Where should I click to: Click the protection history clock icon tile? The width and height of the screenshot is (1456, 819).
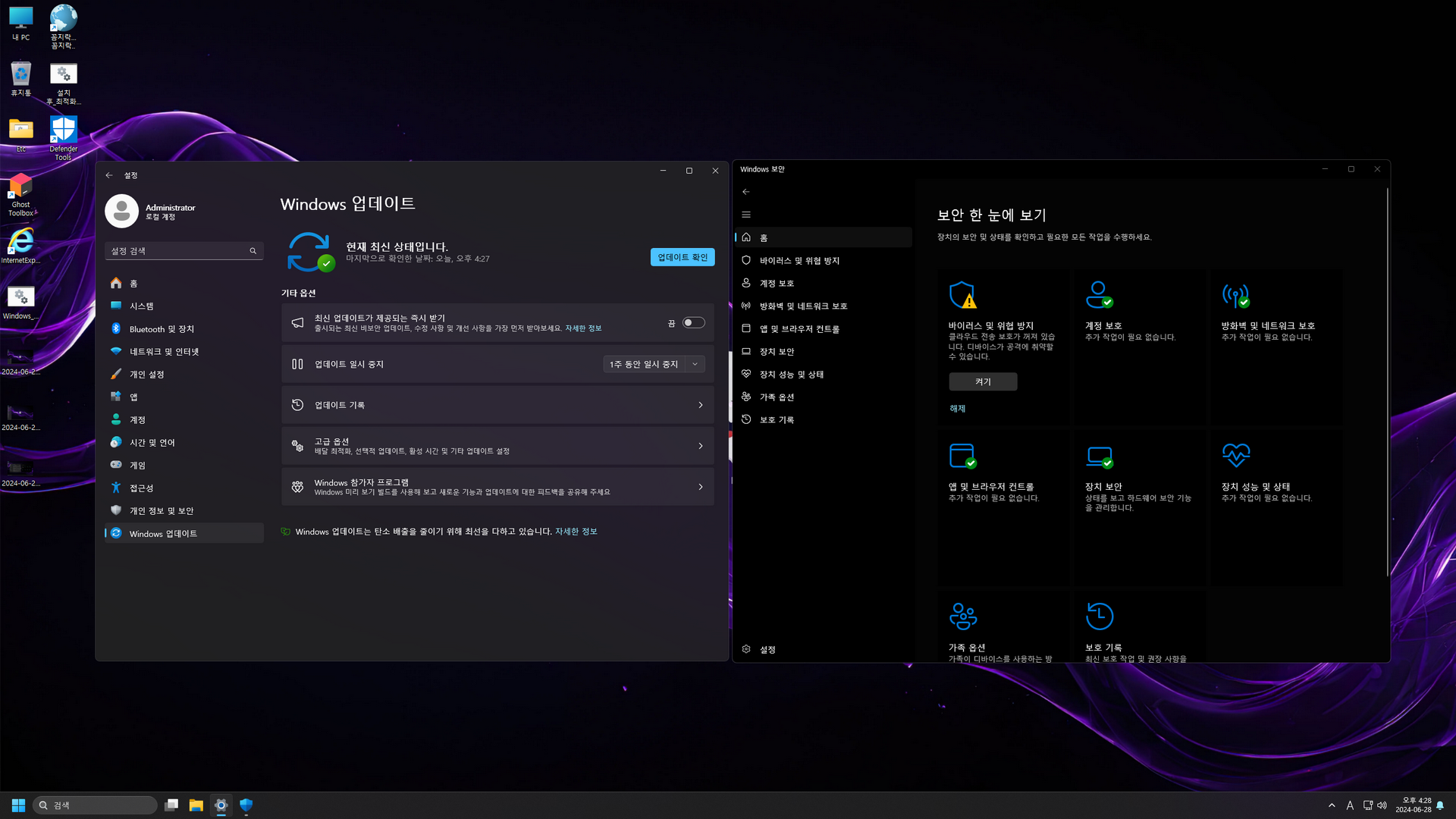coord(1099,617)
